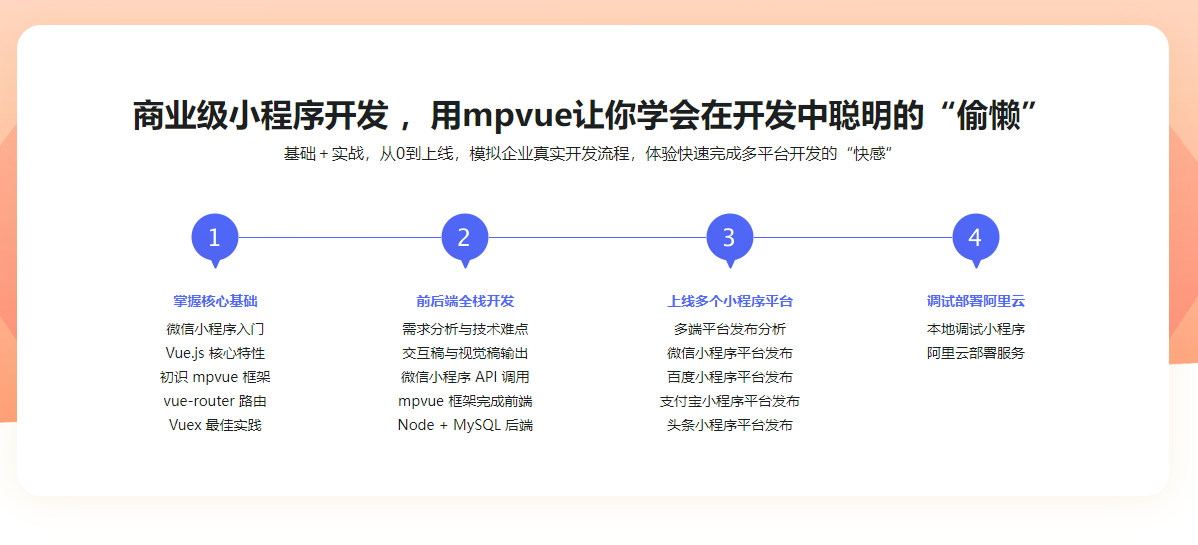Click the 微信小程序入门 item
Viewport: 1198px width, 545px height.
(215, 329)
